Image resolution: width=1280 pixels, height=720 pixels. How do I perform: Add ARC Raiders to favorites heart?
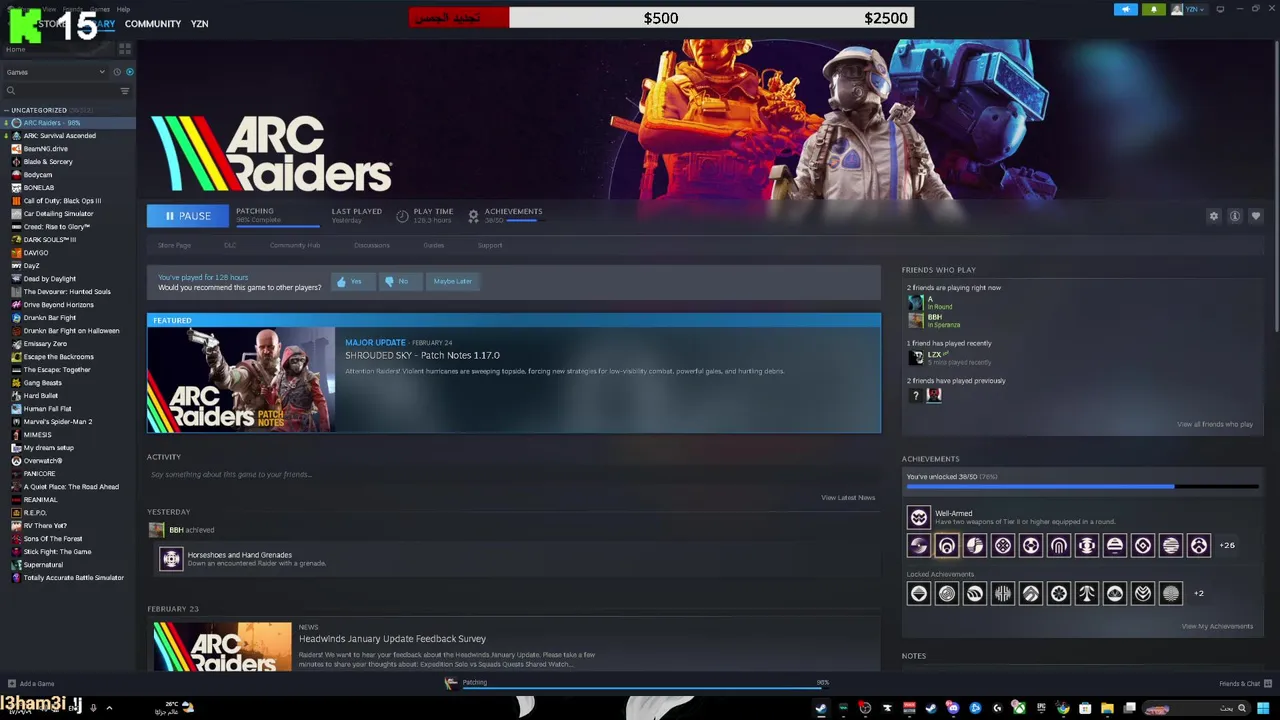[x=1256, y=216]
